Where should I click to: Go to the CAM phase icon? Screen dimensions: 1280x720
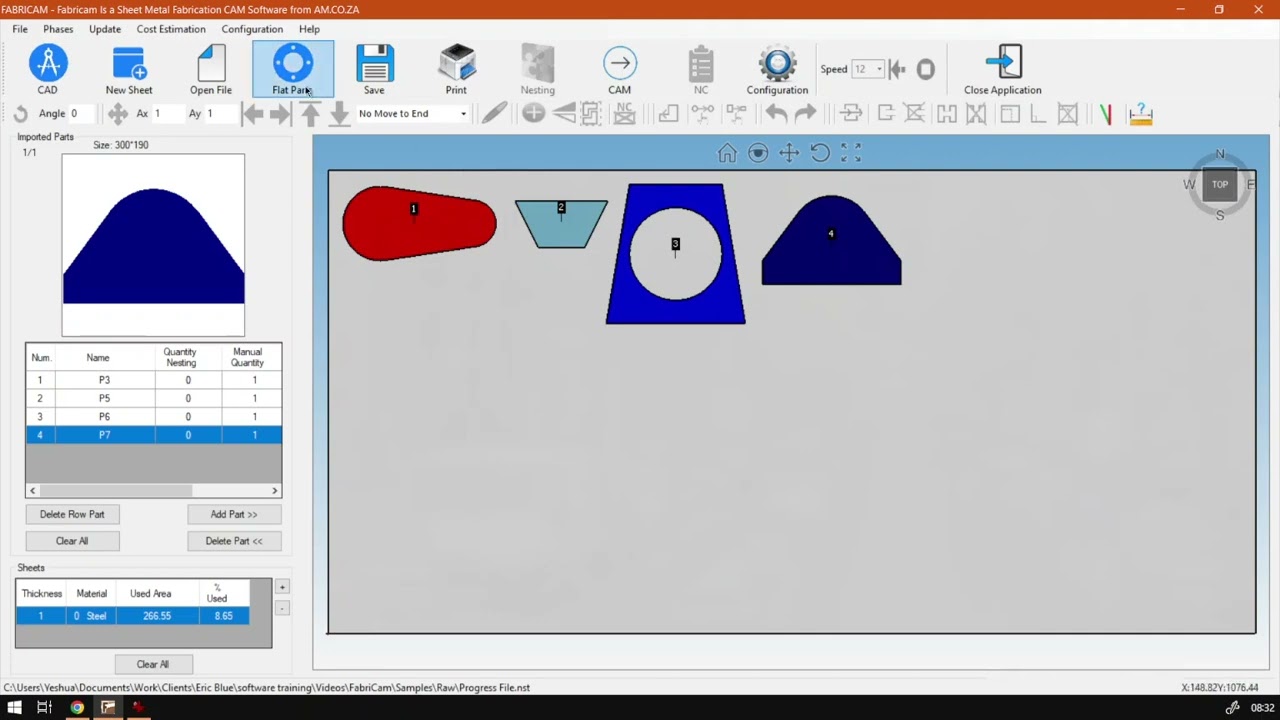pos(619,70)
